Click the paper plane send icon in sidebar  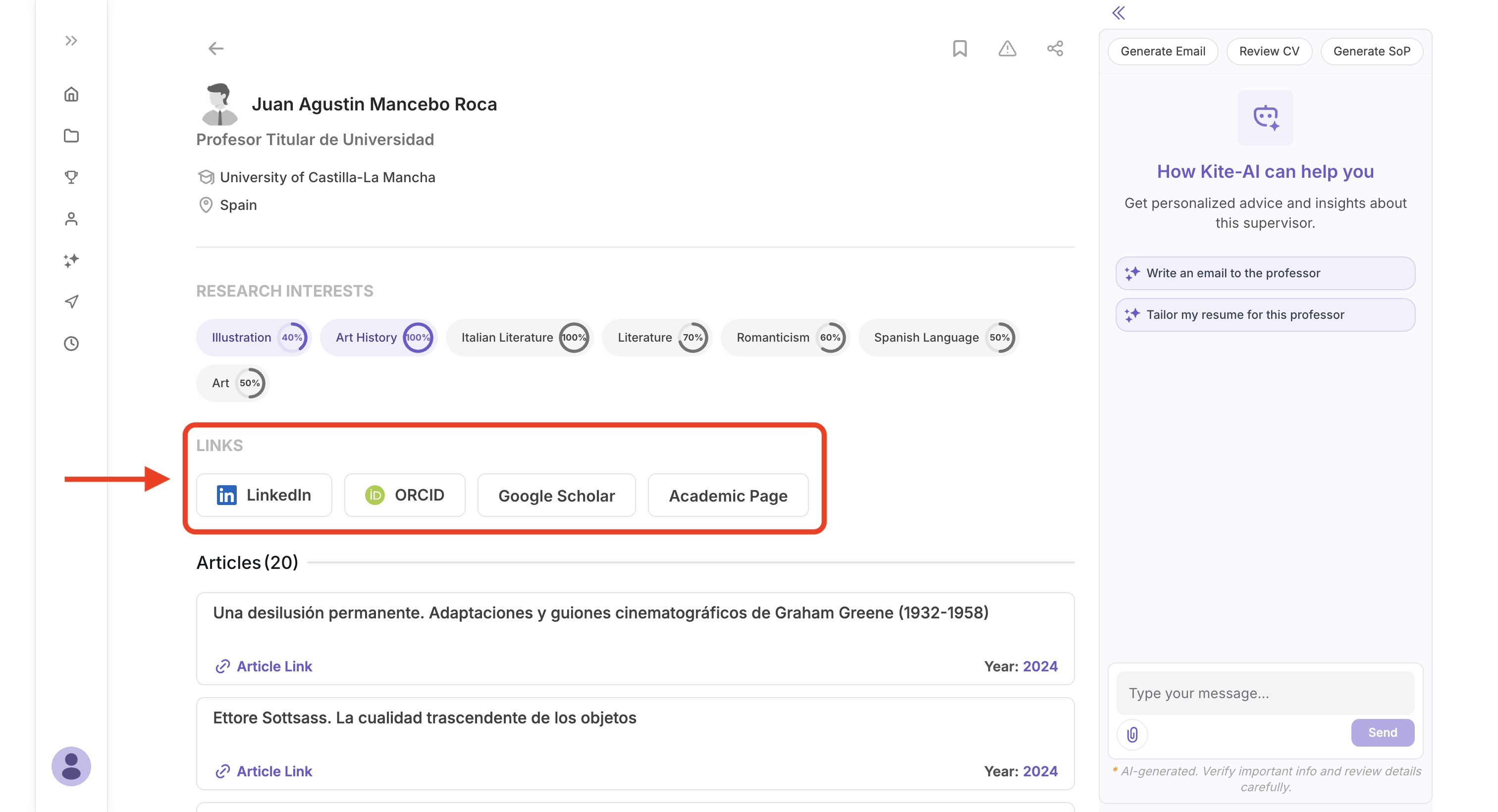(71, 302)
